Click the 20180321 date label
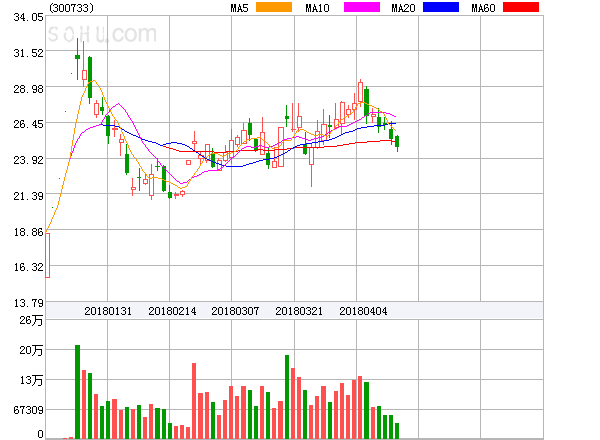 (x=299, y=311)
